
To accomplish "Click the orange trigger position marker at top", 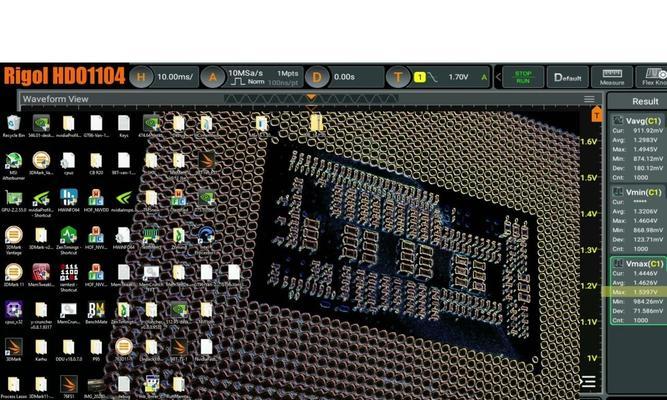I will coord(311,98).
